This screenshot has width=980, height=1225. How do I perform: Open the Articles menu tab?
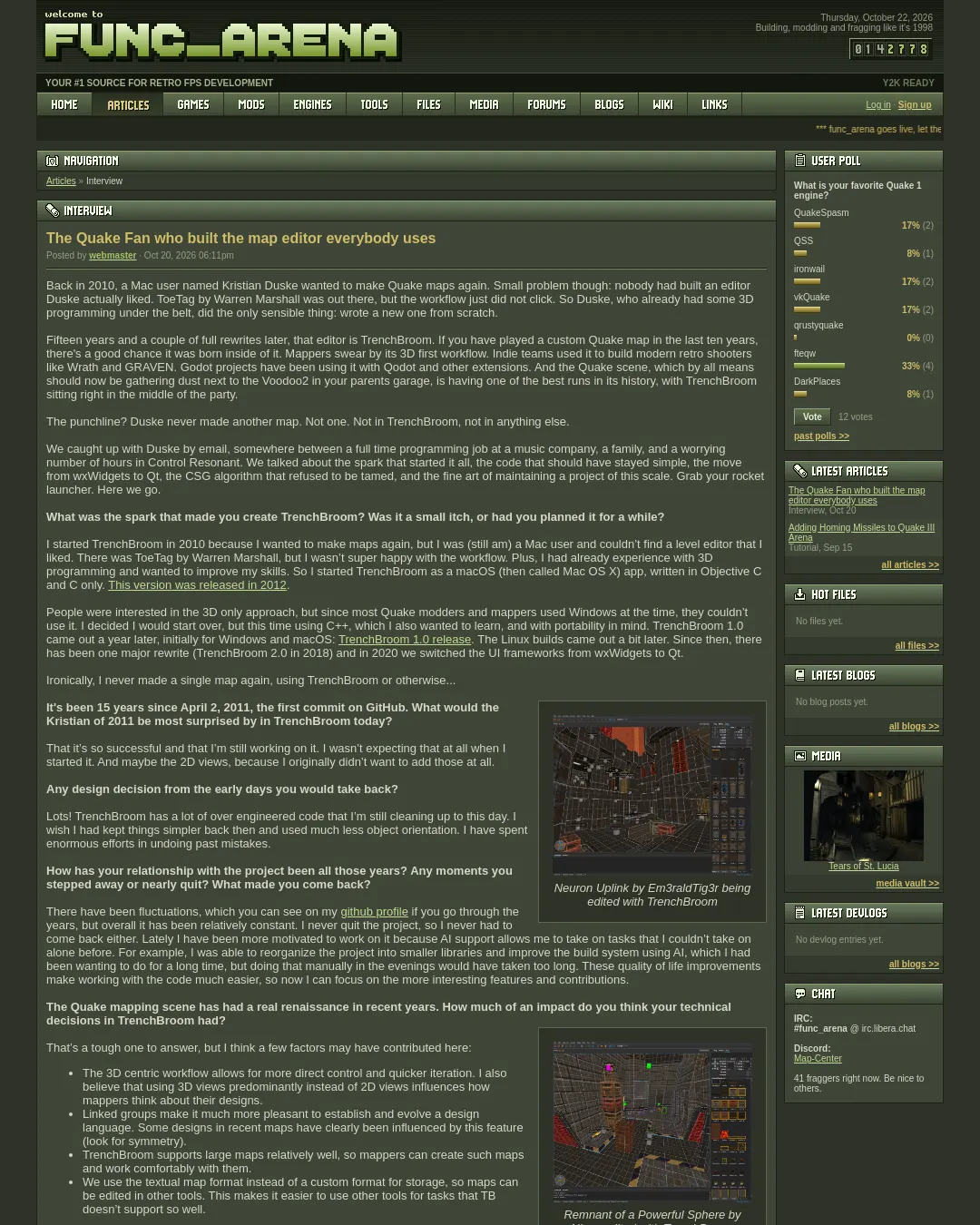[128, 104]
